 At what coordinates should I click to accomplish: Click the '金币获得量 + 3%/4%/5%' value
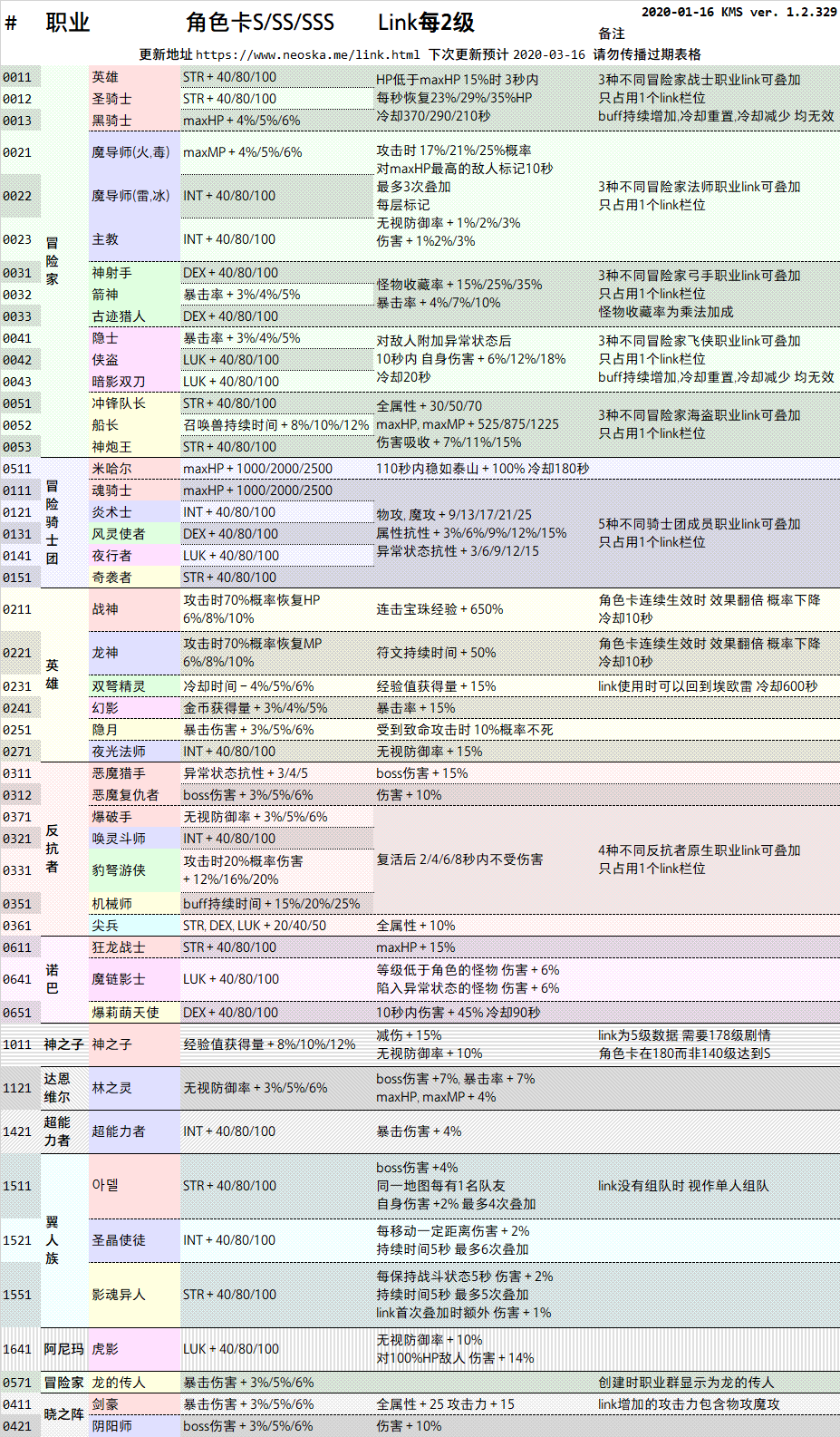coord(256,708)
